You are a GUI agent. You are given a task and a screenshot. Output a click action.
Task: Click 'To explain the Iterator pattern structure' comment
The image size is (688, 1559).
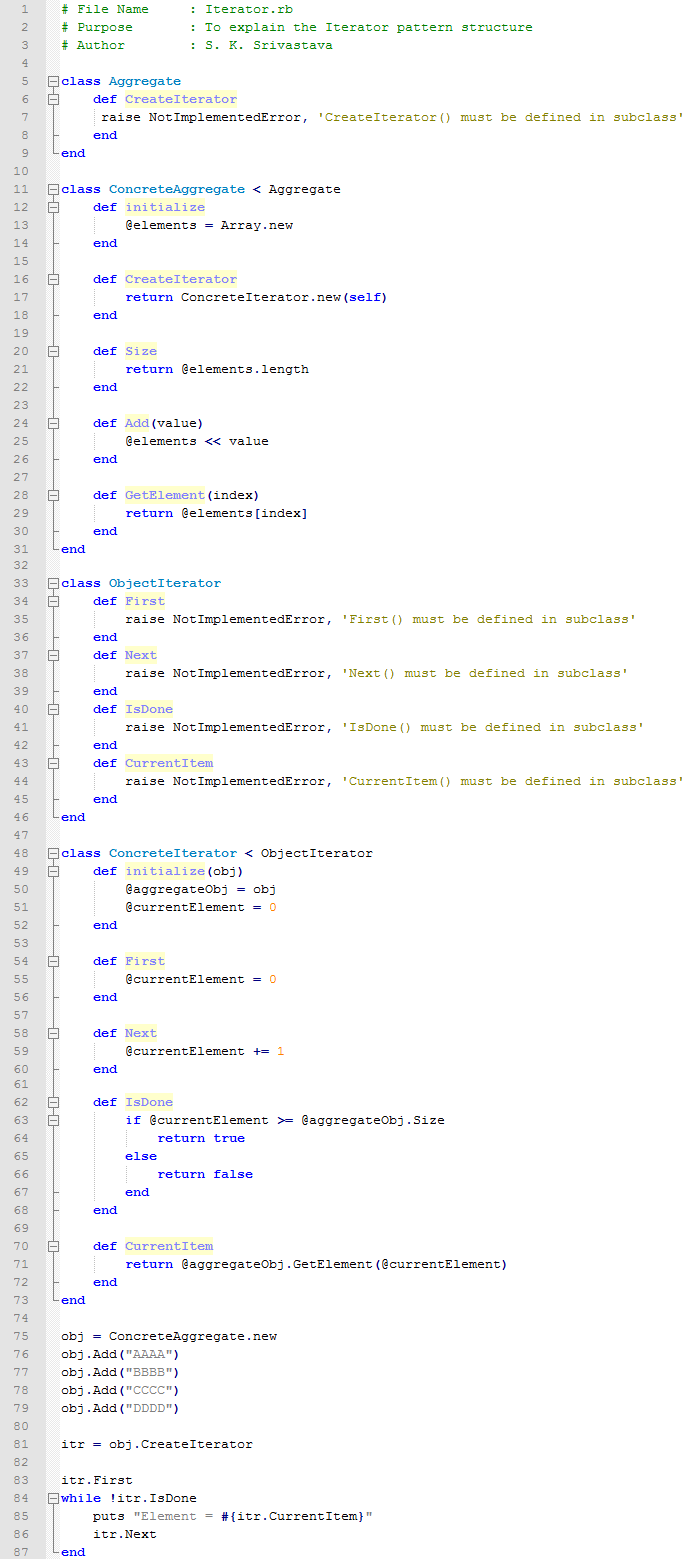click(369, 27)
